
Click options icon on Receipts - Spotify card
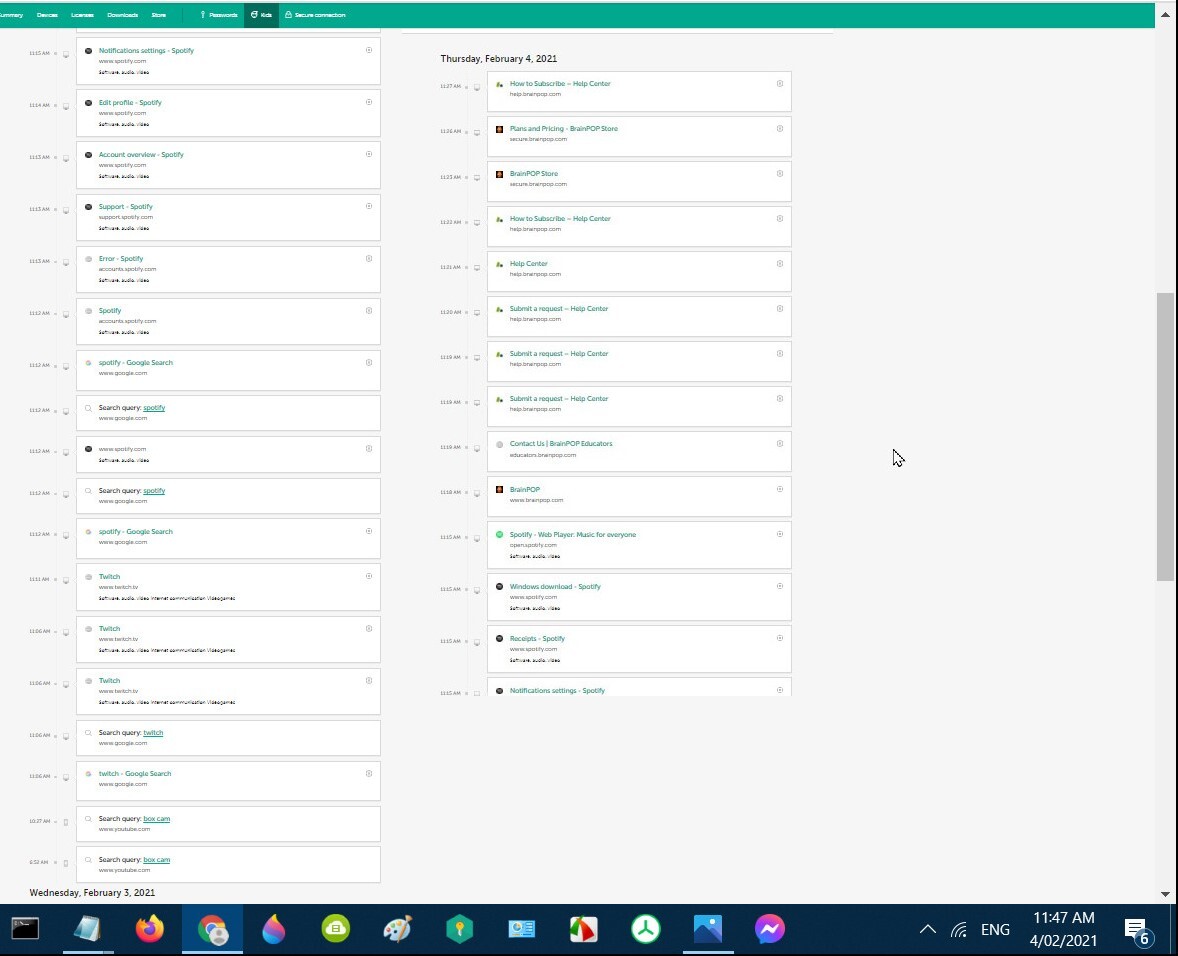tap(780, 638)
